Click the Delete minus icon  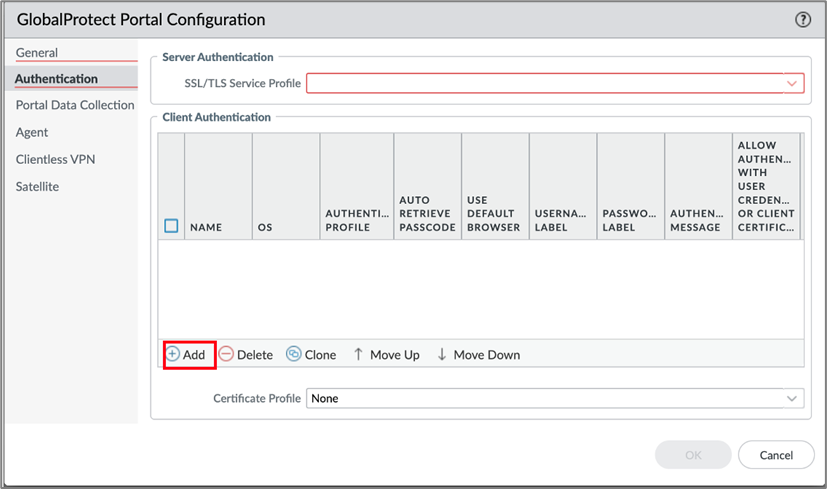tap(227, 354)
